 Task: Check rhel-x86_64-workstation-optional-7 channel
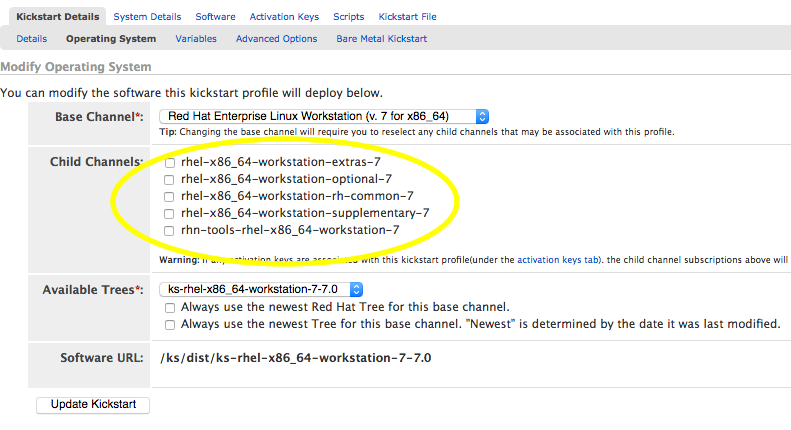pos(170,180)
